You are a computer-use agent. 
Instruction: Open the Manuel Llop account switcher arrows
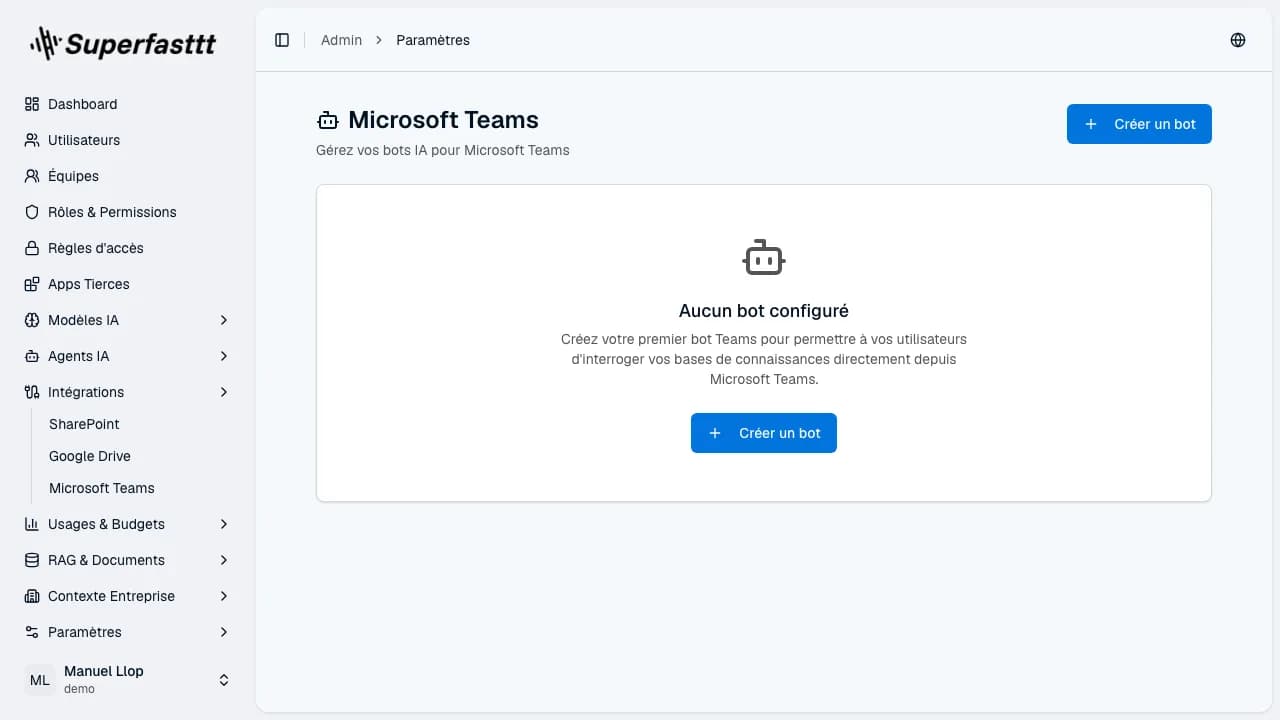[x=224, y=680]
